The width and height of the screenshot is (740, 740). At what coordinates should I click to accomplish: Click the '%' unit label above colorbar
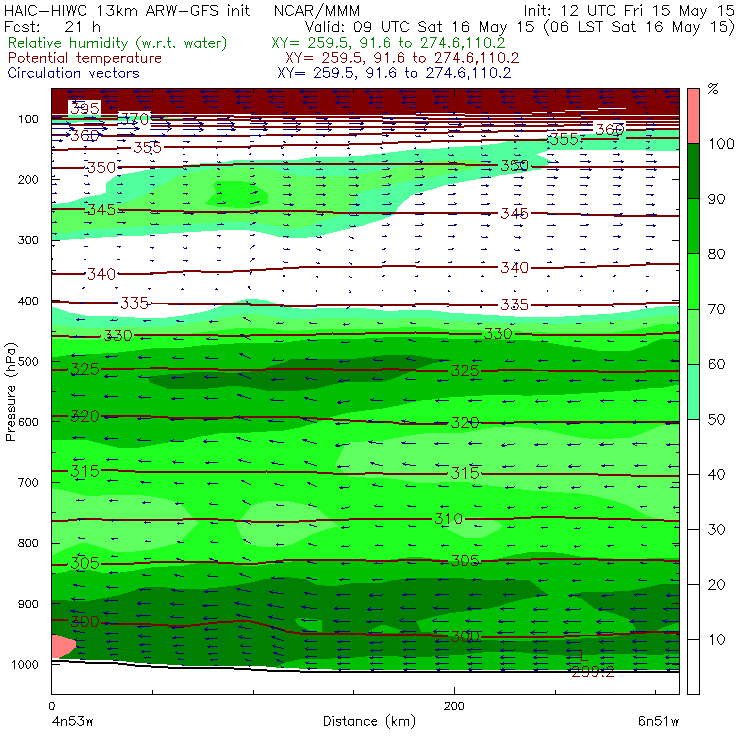[713, 89]
